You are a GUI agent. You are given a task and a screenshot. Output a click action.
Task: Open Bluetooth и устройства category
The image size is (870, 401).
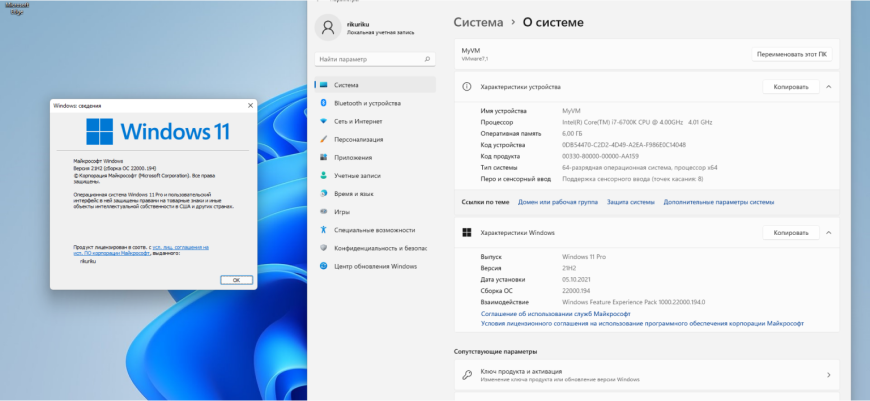[375, 103]
